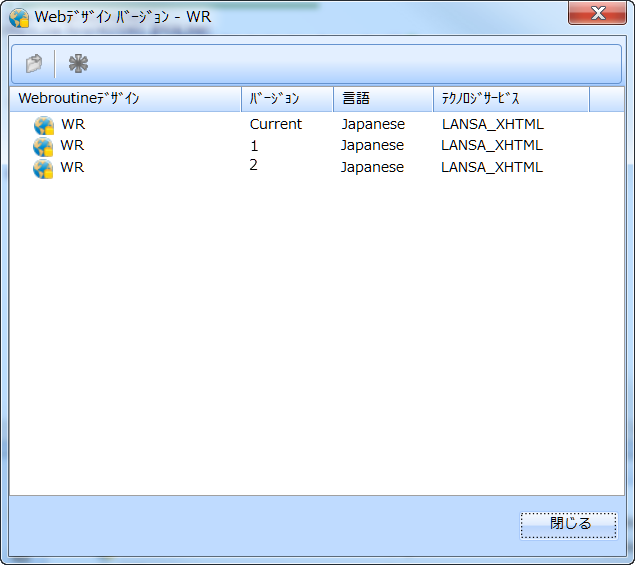Click the globe icon in version 1 row
Image resolution: width=635 pixels, height=565 pixels.
(x=43, y=146)
